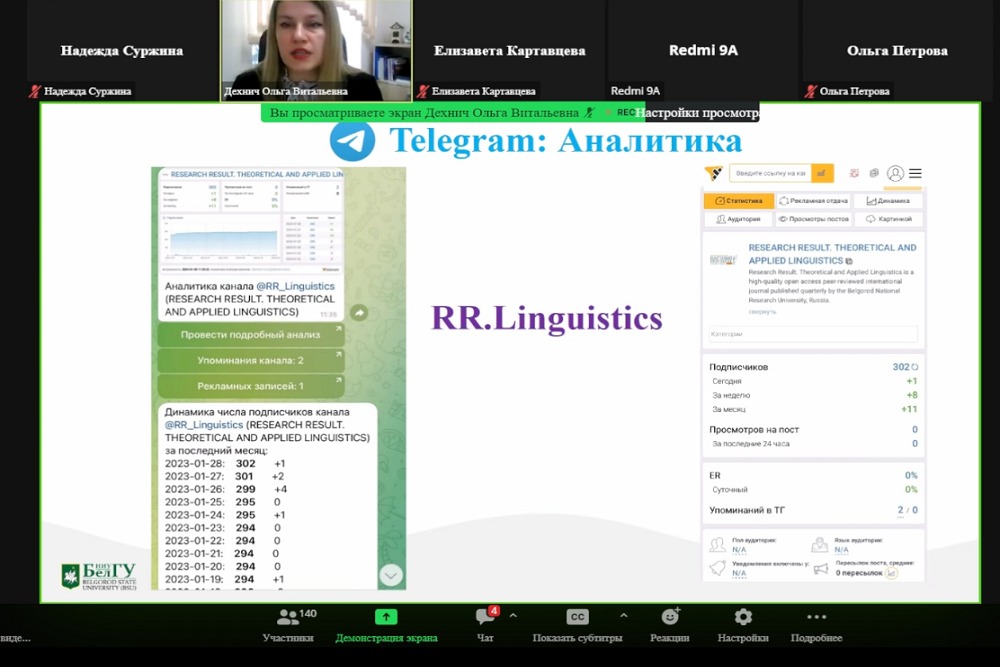The height and width of the screenshot is (667, 1000).
Task: Click the БелГУ university logo
Action: tap(99, 576)
